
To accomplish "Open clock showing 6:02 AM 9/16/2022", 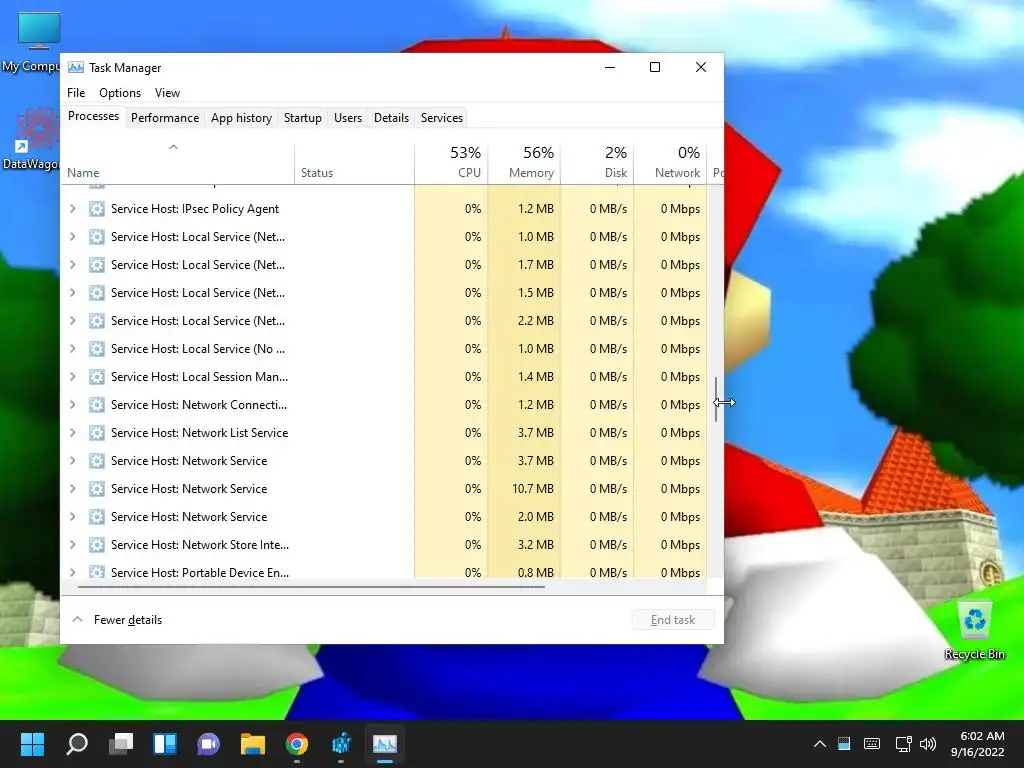I will 978,744.
